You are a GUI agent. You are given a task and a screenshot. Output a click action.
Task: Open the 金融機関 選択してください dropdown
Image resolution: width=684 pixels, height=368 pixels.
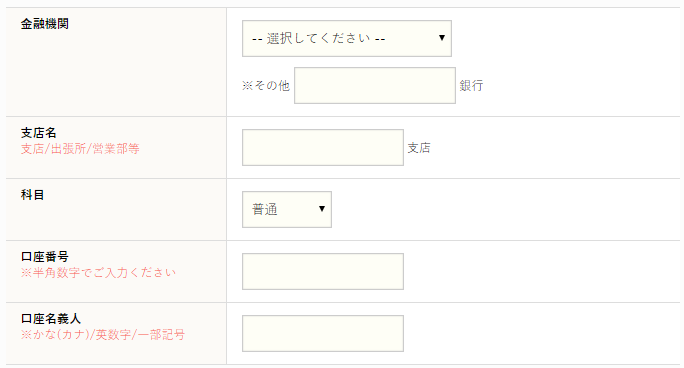click(347, 38)
